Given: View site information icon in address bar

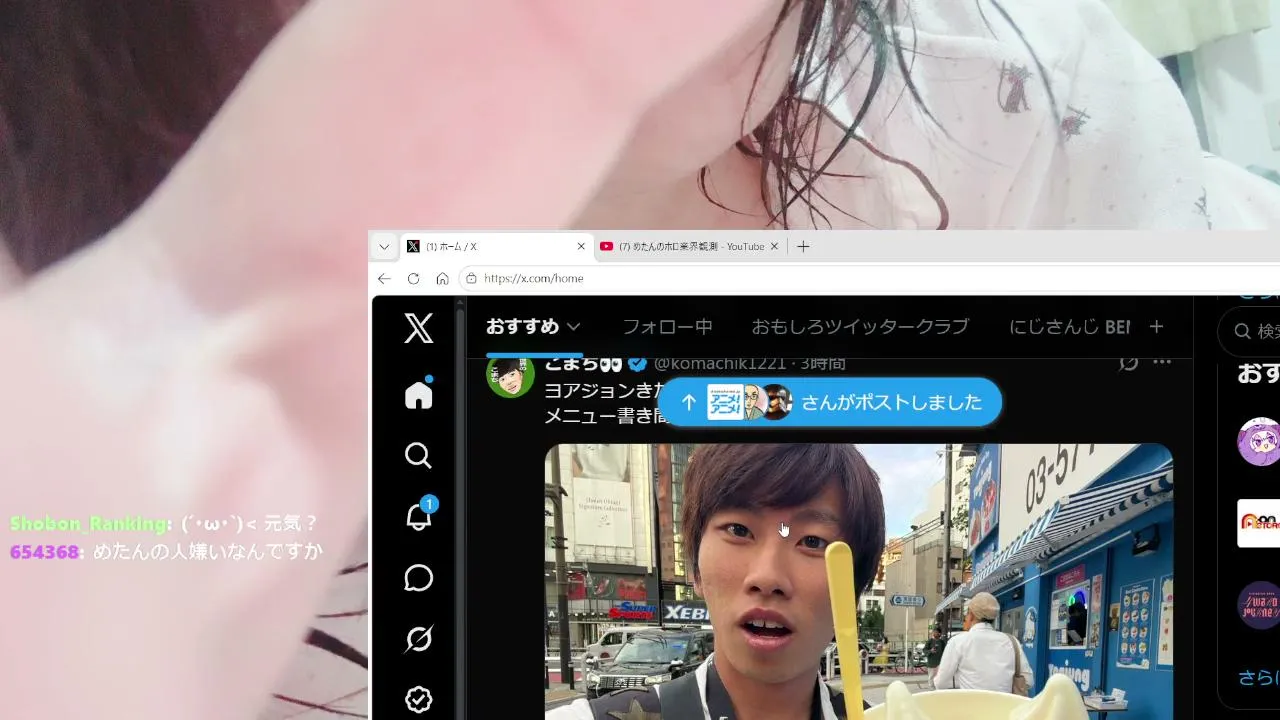Looking at the screenshot, I should pos(471,278).
